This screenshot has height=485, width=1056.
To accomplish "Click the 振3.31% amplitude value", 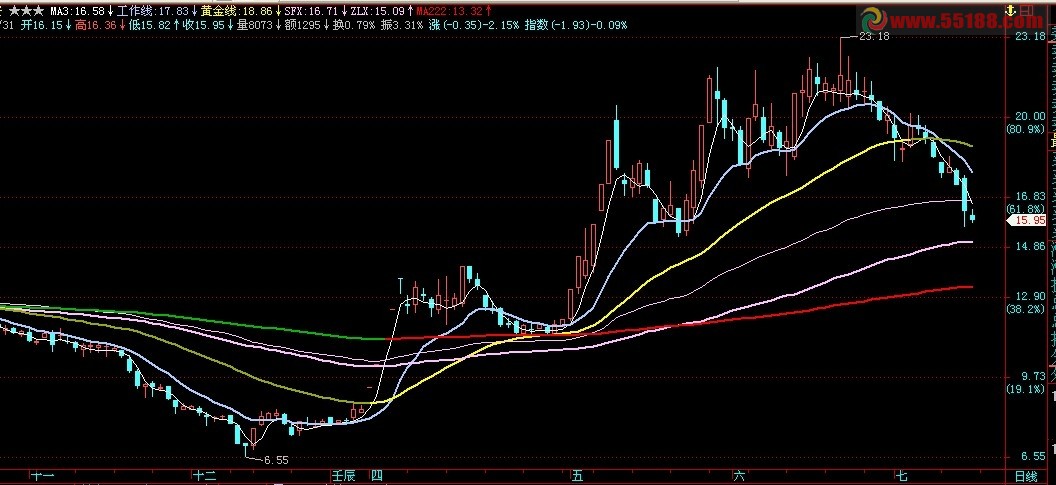I will coord(402,25).
